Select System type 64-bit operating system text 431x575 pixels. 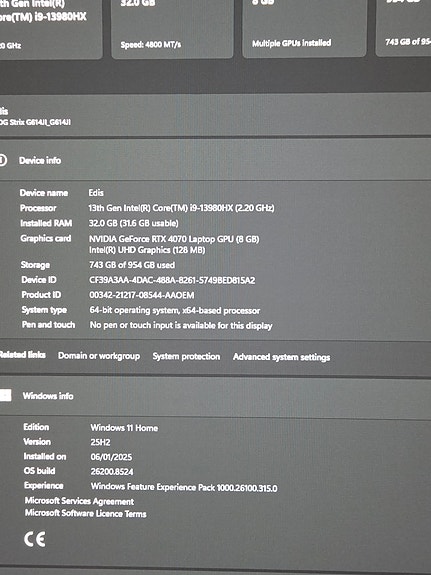click(x=175, y=310)
